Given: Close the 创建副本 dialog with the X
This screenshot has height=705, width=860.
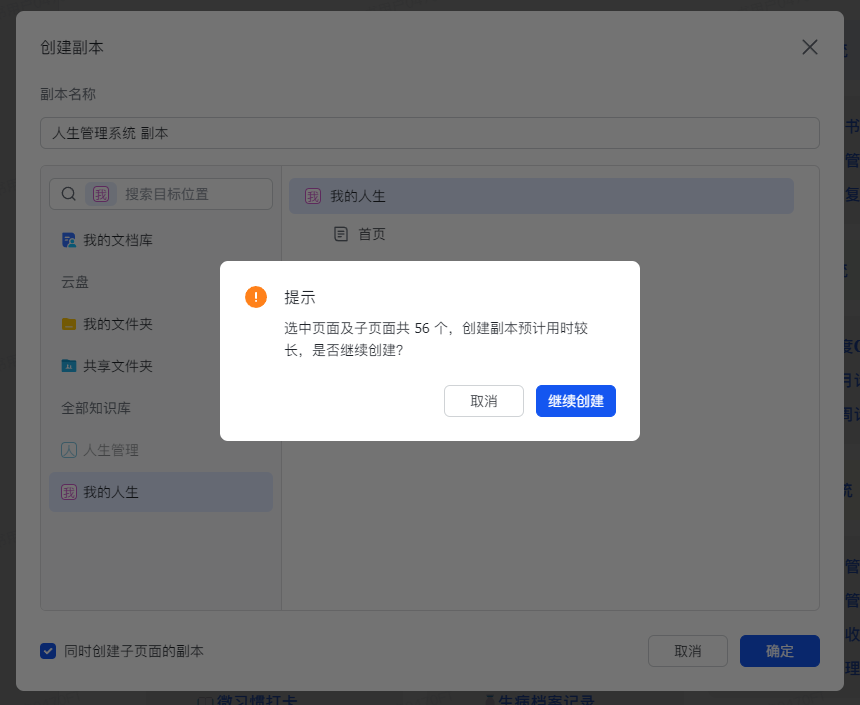Looking at the screenshot, I should [810, 47].
